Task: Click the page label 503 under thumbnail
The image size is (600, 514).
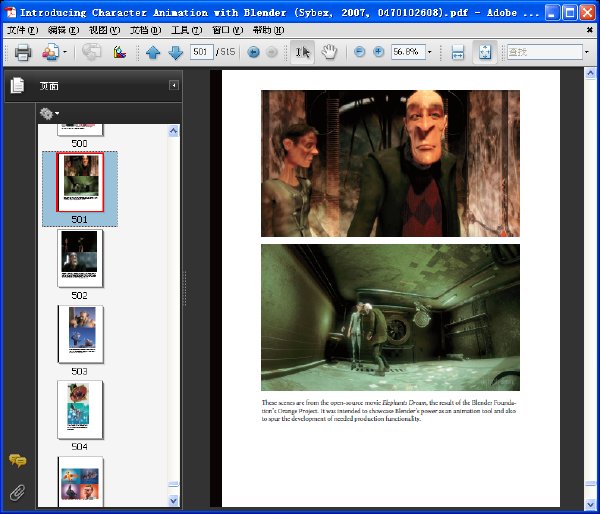Action: (80, 371)
